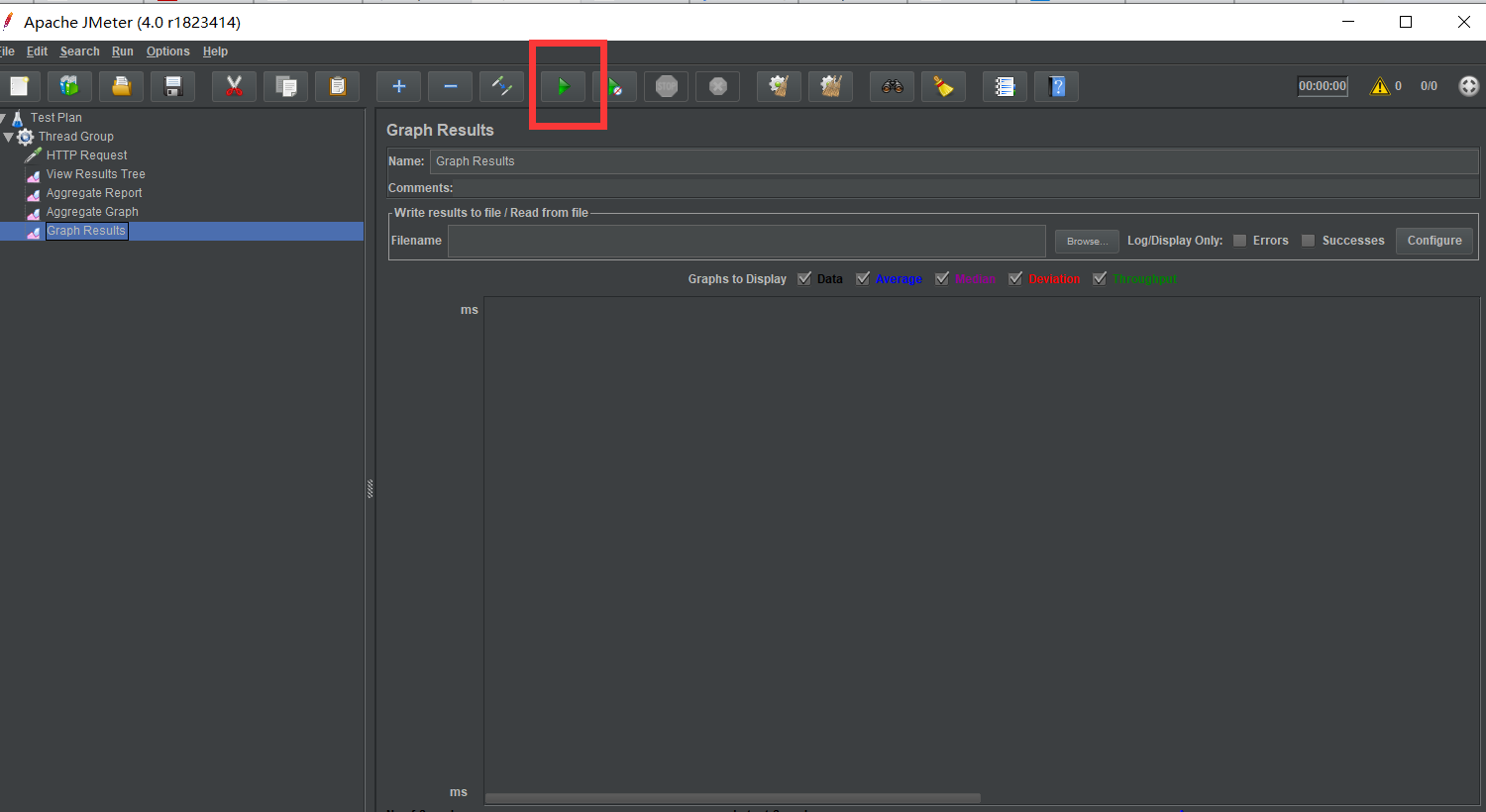Select Aggregate Graph in tree
1486x812 pixels.
92,212
